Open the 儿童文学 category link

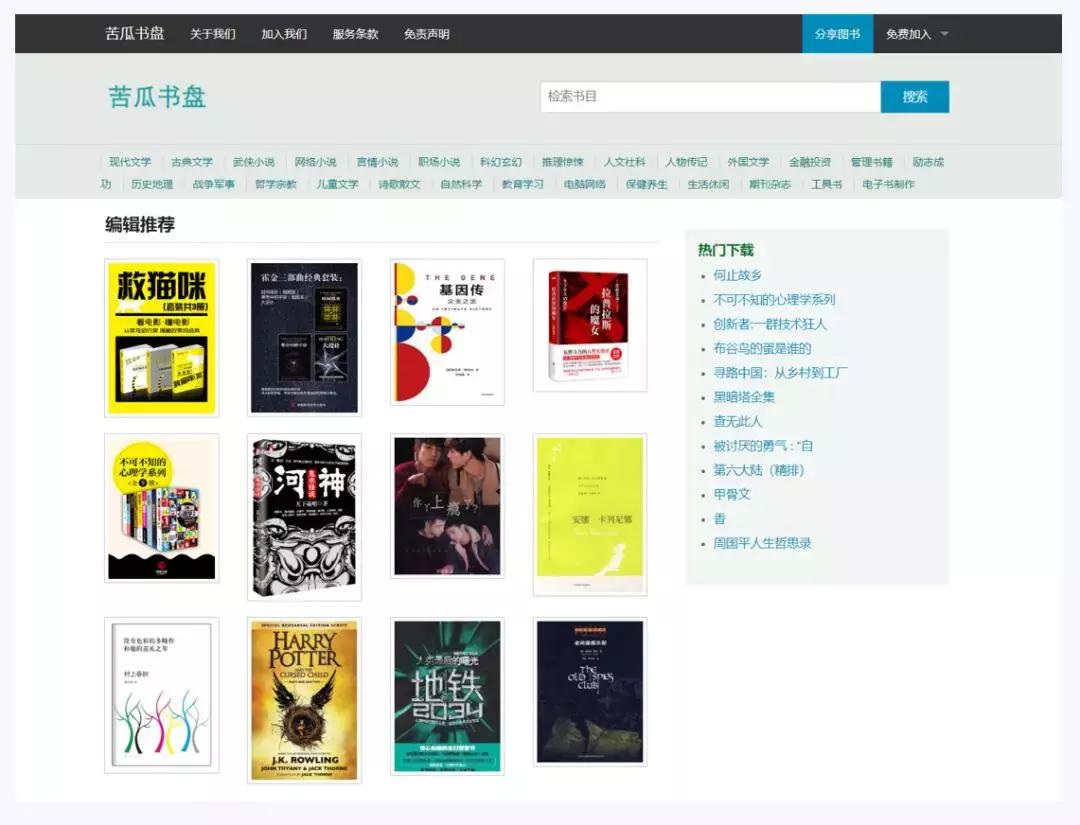point(337,185)
